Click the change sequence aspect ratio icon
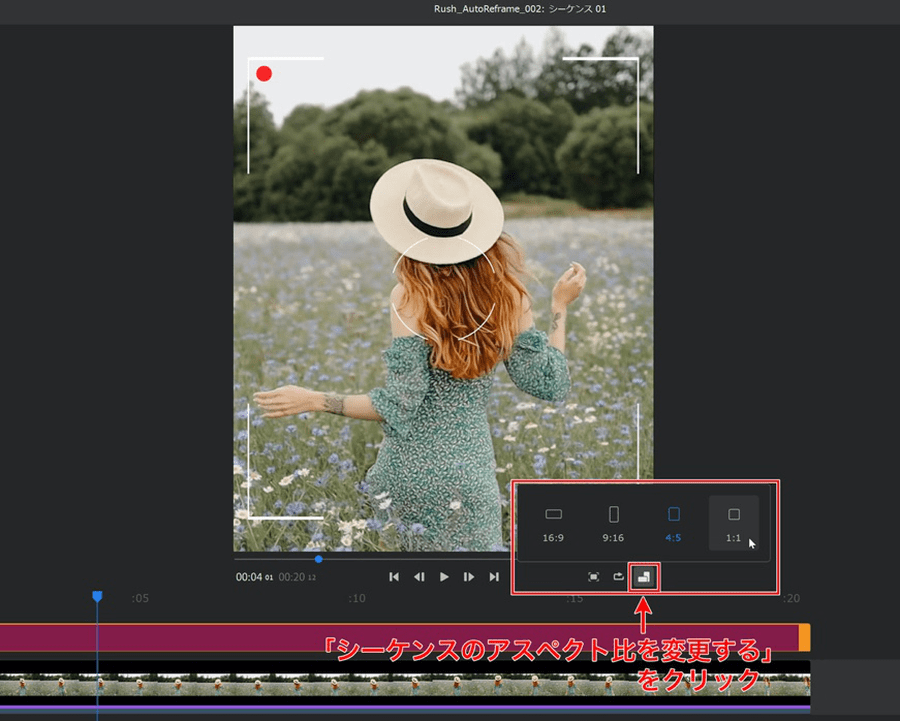This screenshot has width=900, height=721. [x=645, y=577]
